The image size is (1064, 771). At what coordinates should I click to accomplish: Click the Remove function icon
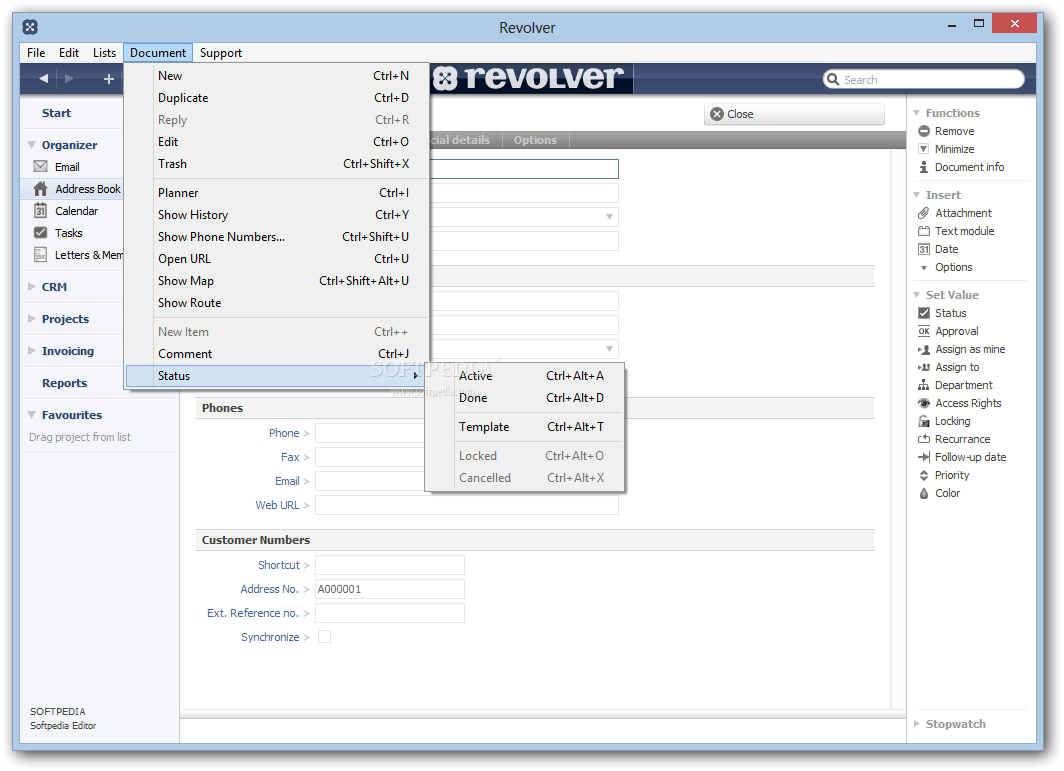924,131
